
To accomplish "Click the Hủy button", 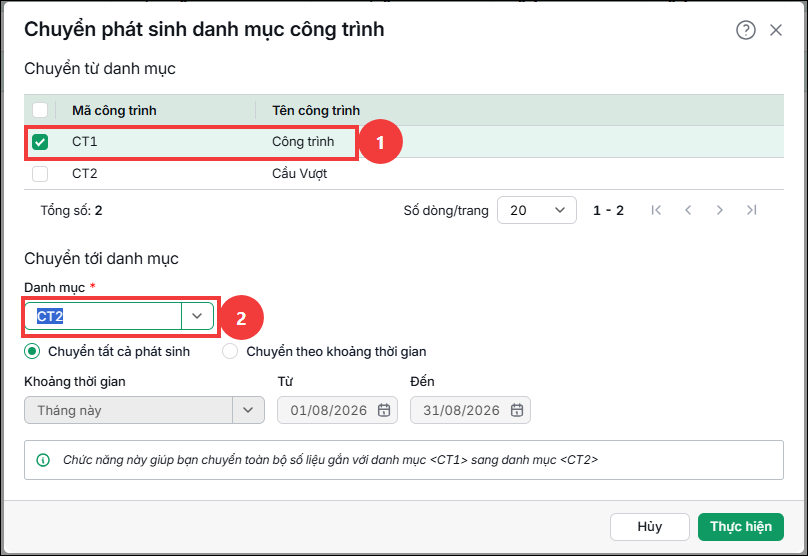I will pyautogui.click(x=649, y=527).
